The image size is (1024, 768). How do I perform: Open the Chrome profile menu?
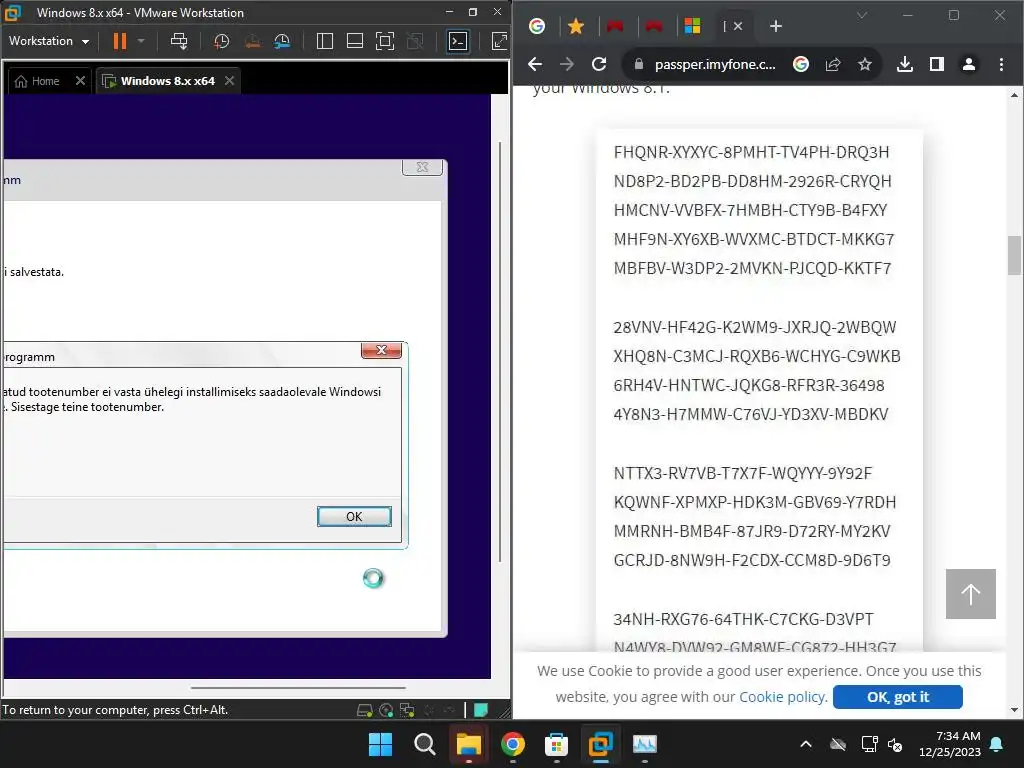968,64
